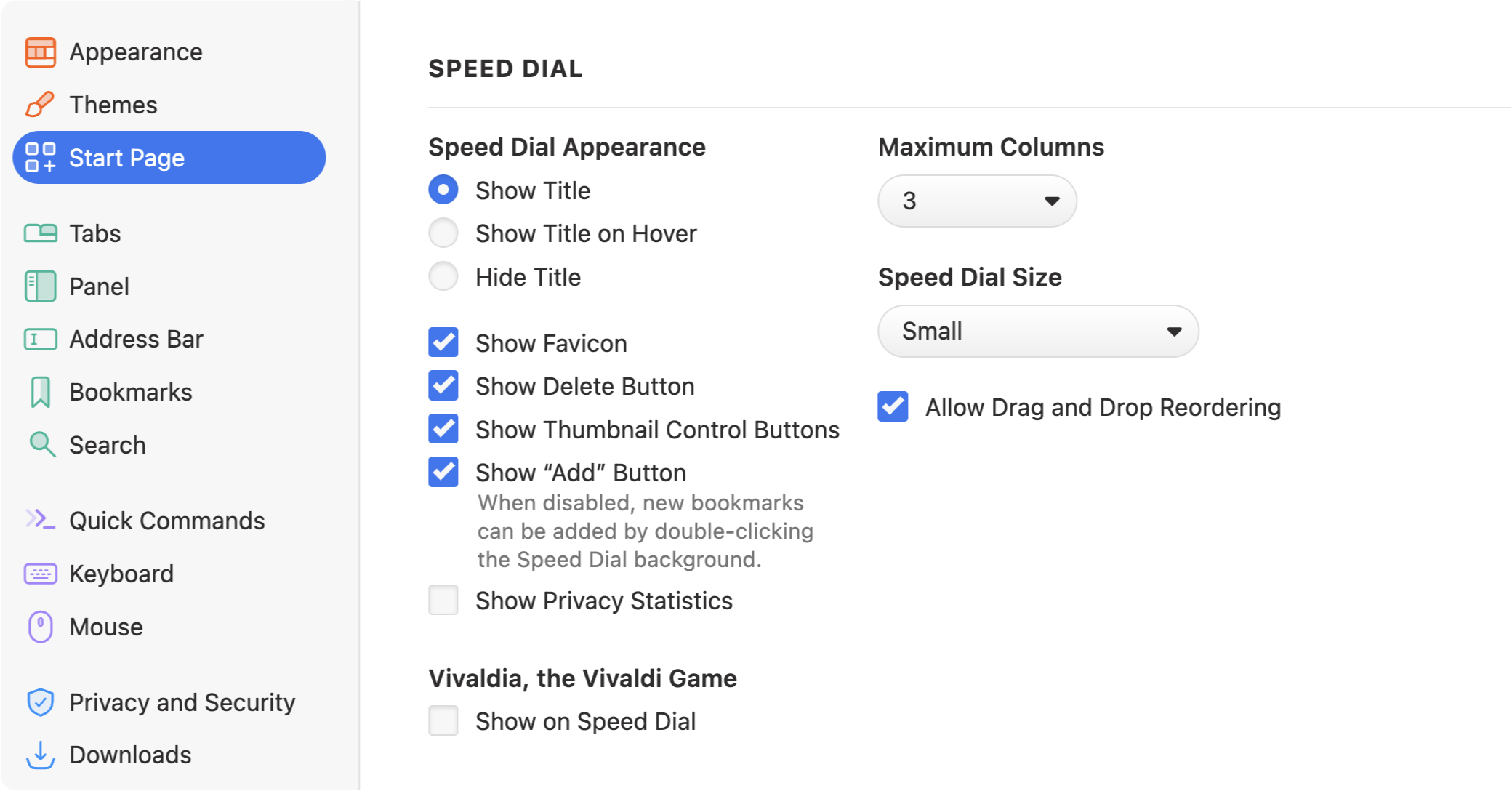
Task: Click the Quick Commands chevron icon
Action: pos(40,520)
